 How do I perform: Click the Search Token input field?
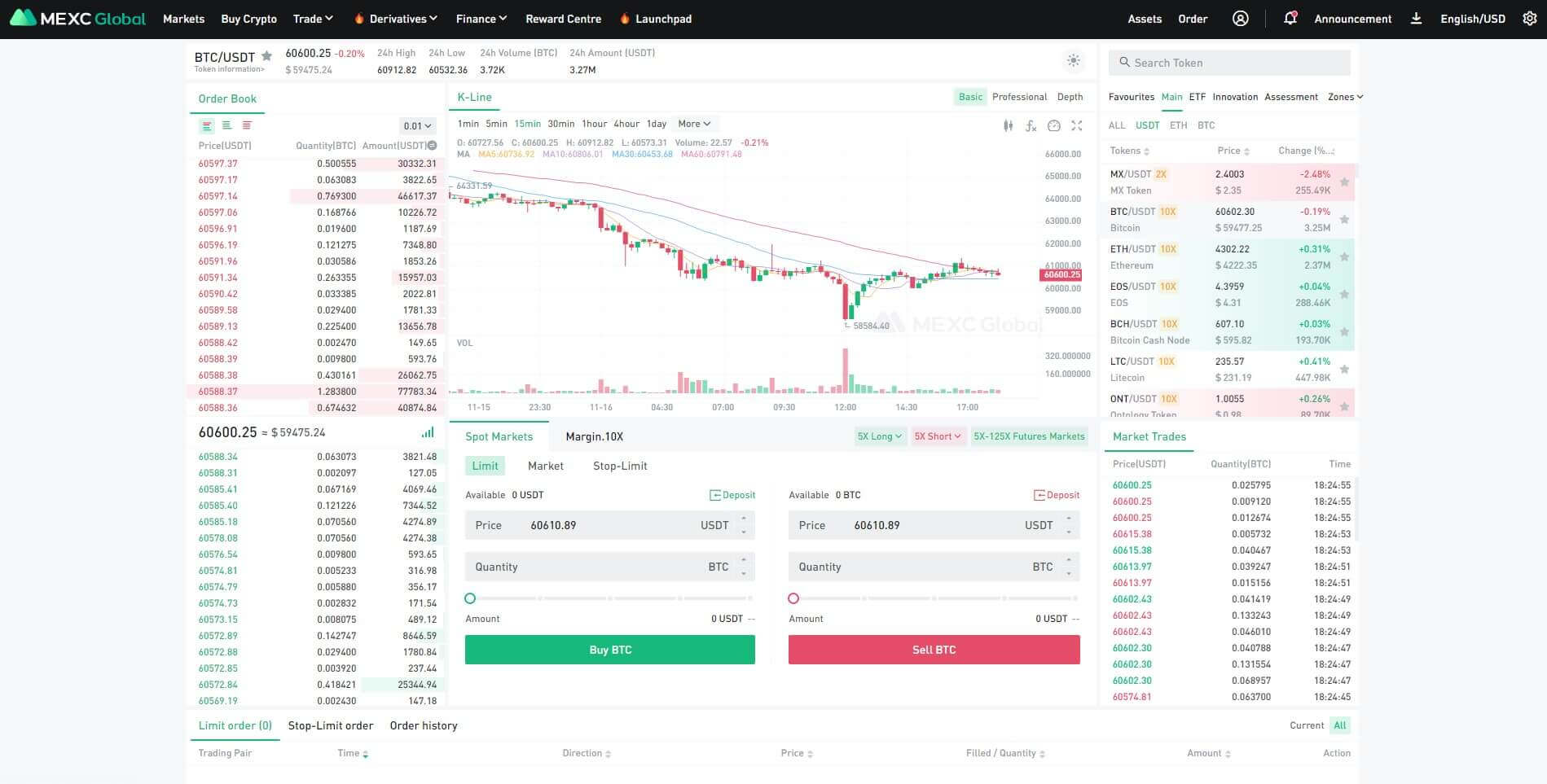click(x=1229, y=63)
